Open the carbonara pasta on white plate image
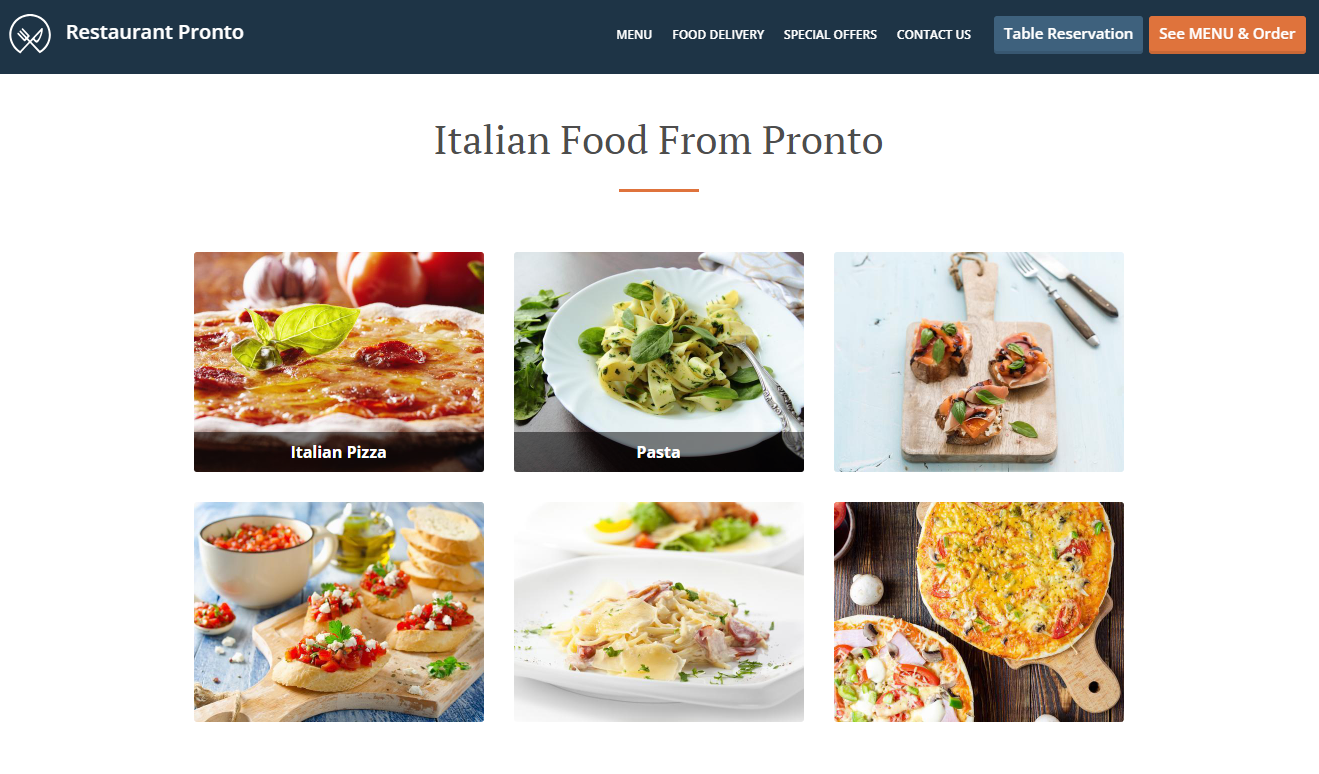This screenshot has width=1319, height=774. 659,612
